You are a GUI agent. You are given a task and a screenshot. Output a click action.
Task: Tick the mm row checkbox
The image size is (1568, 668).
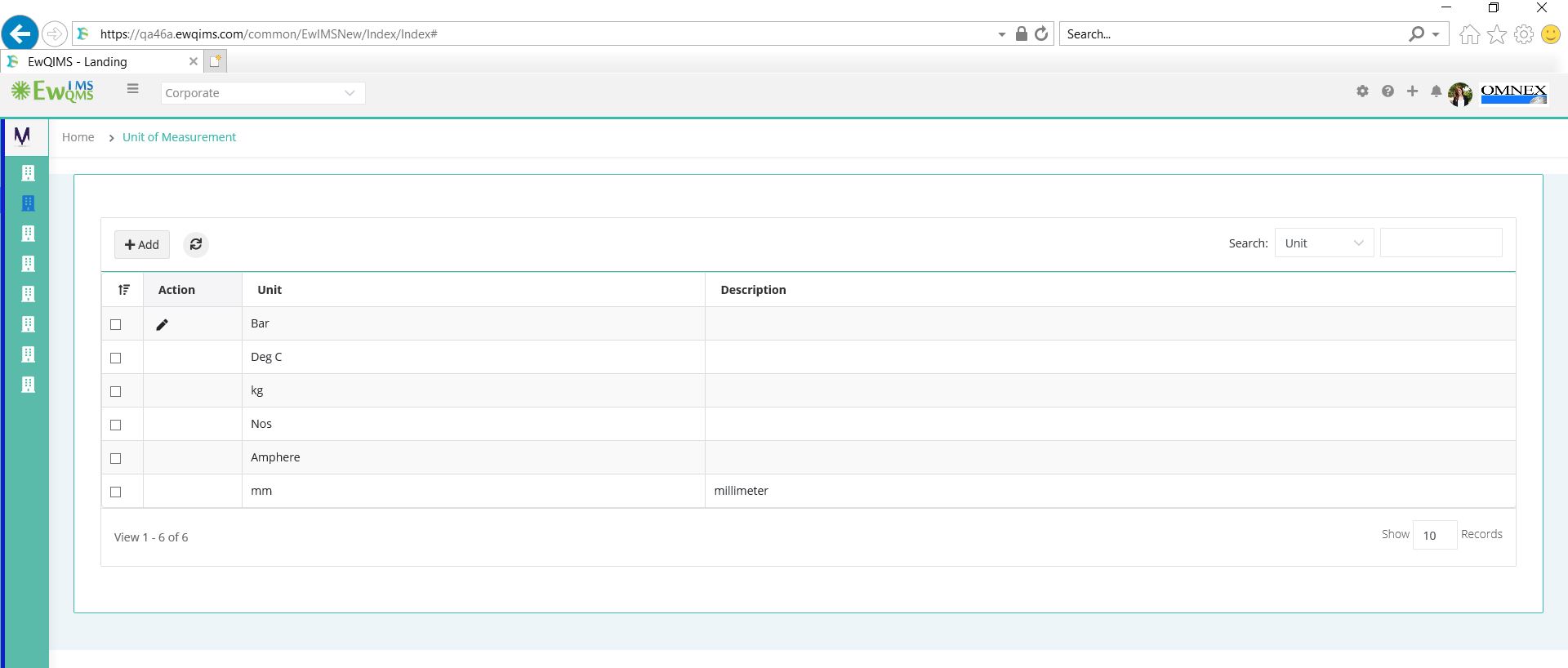(x=115, y=492)
